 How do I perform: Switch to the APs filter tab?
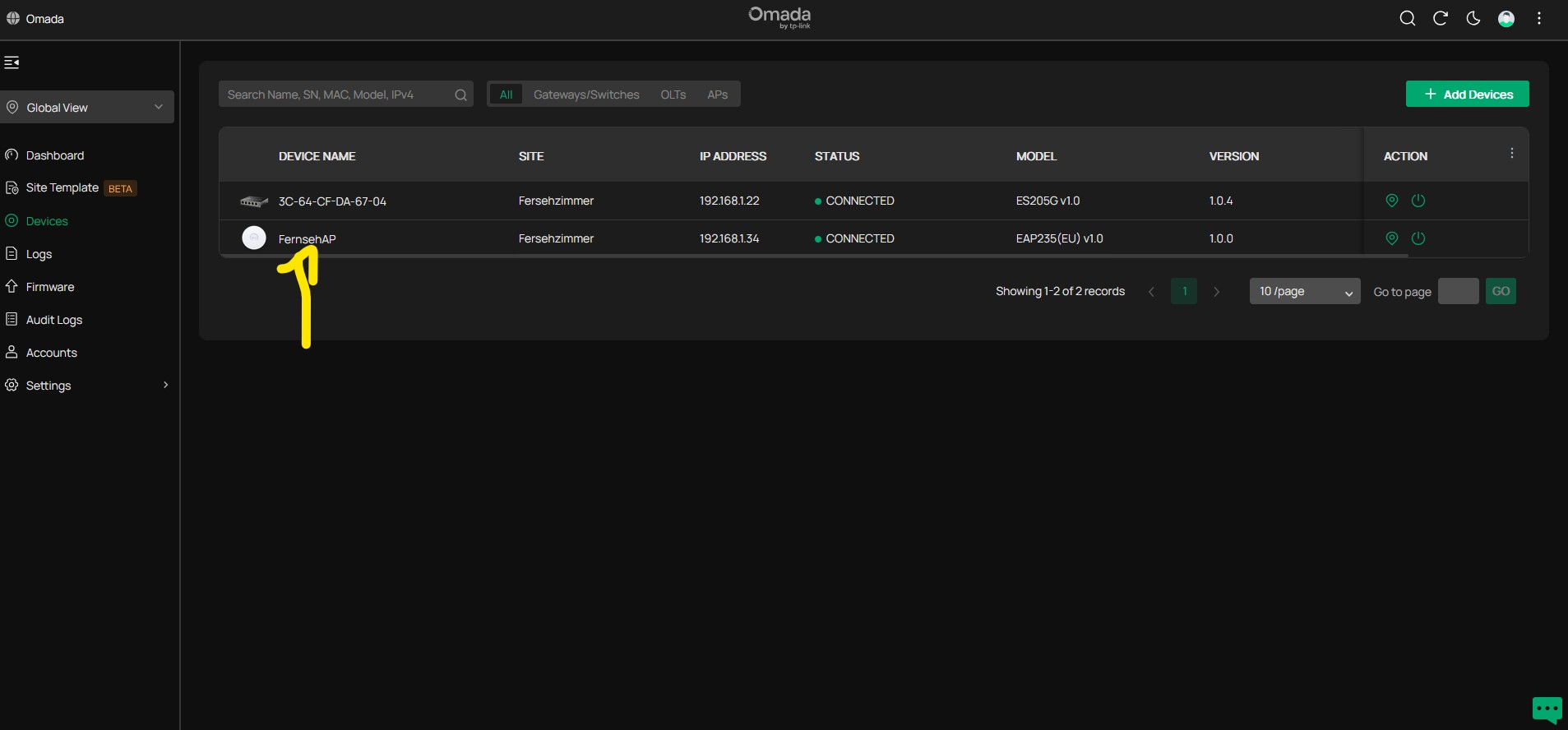coord(717,95)
